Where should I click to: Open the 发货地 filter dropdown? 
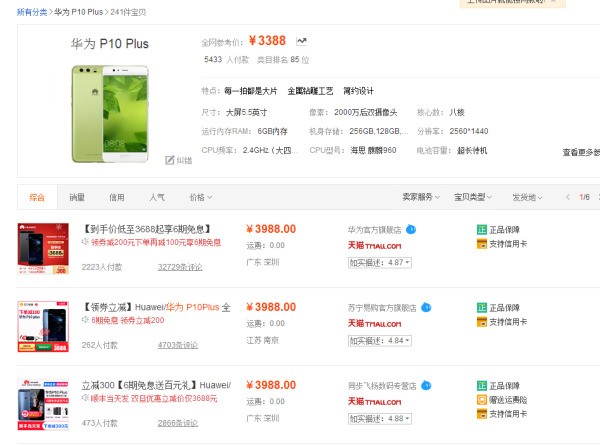coord(527,197)
